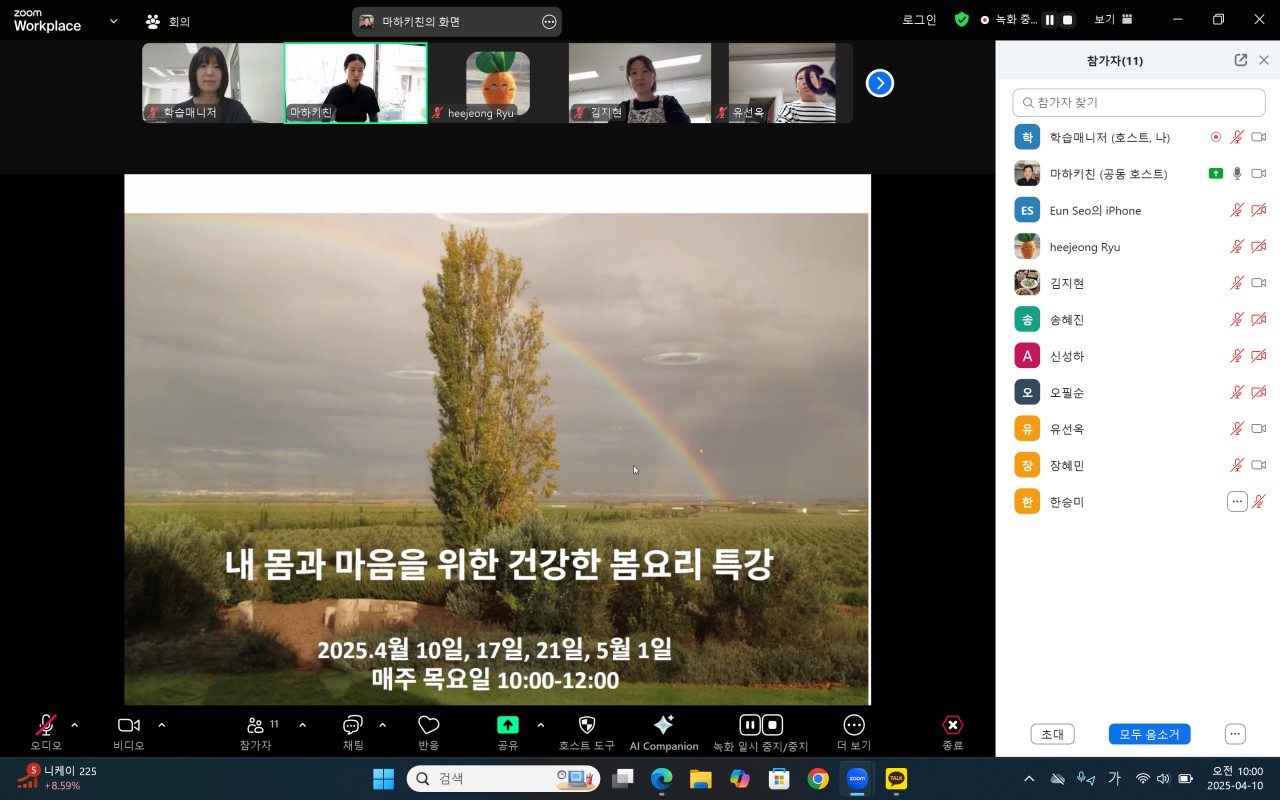Image resolution: width=1280 pixels, height=800 pixels.
Task: Open Microsoft Edge from taskbar
Action: click(x=661, y=778)
